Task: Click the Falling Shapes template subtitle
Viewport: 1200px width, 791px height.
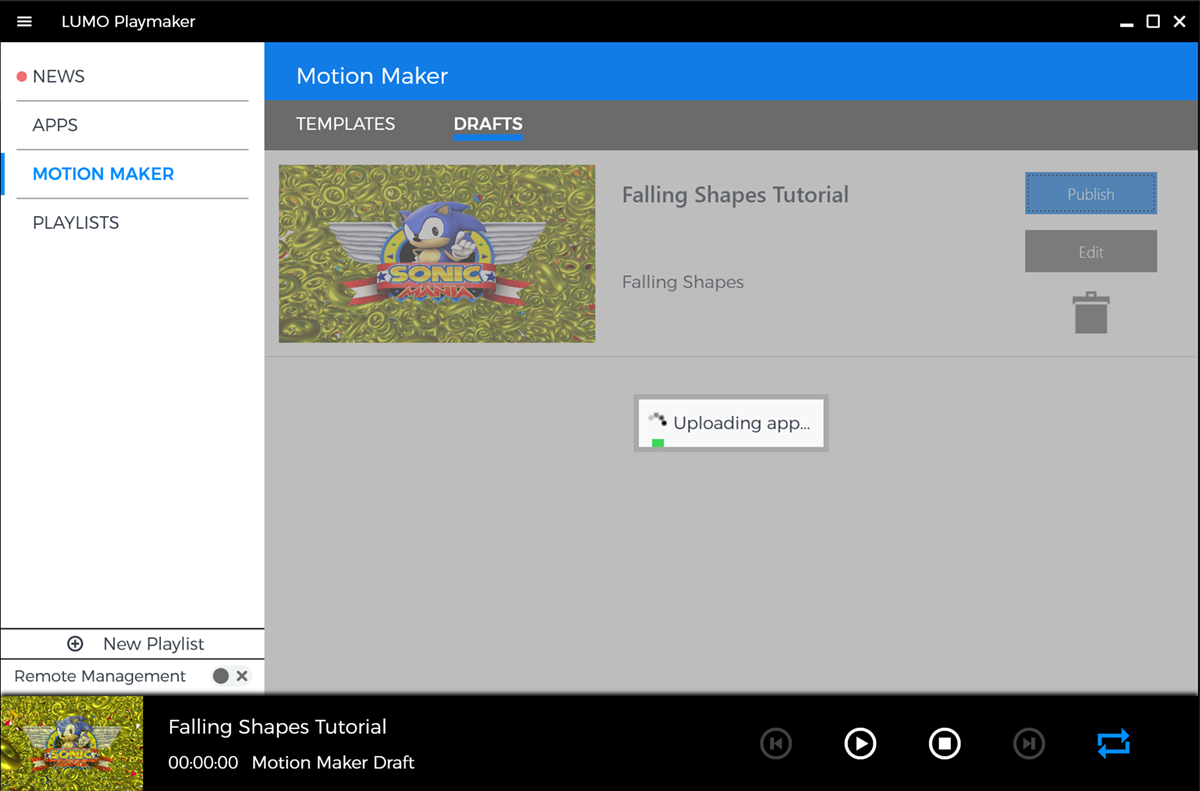Action: coord(683,282)
